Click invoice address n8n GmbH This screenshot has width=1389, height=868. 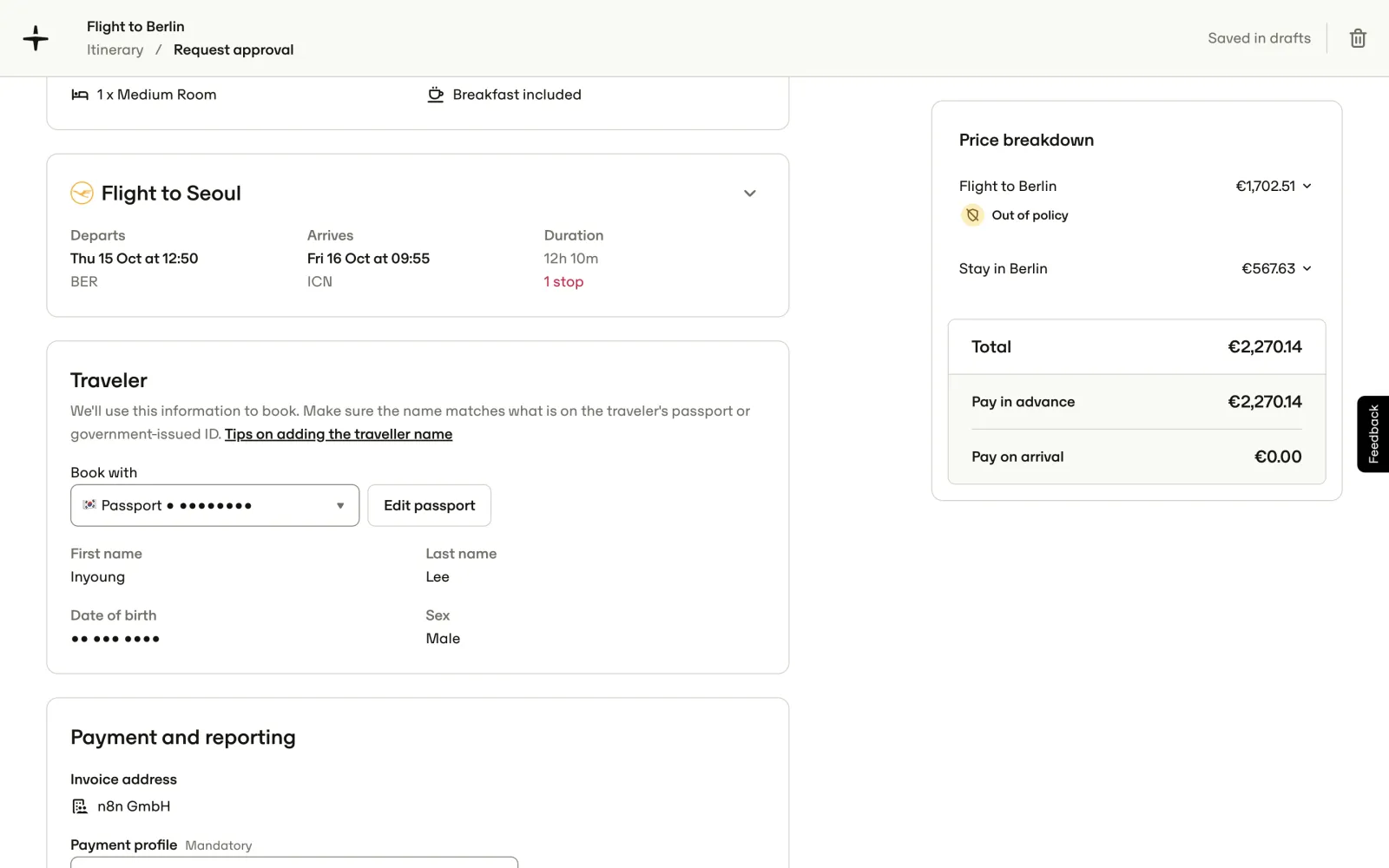pos(134,806)
